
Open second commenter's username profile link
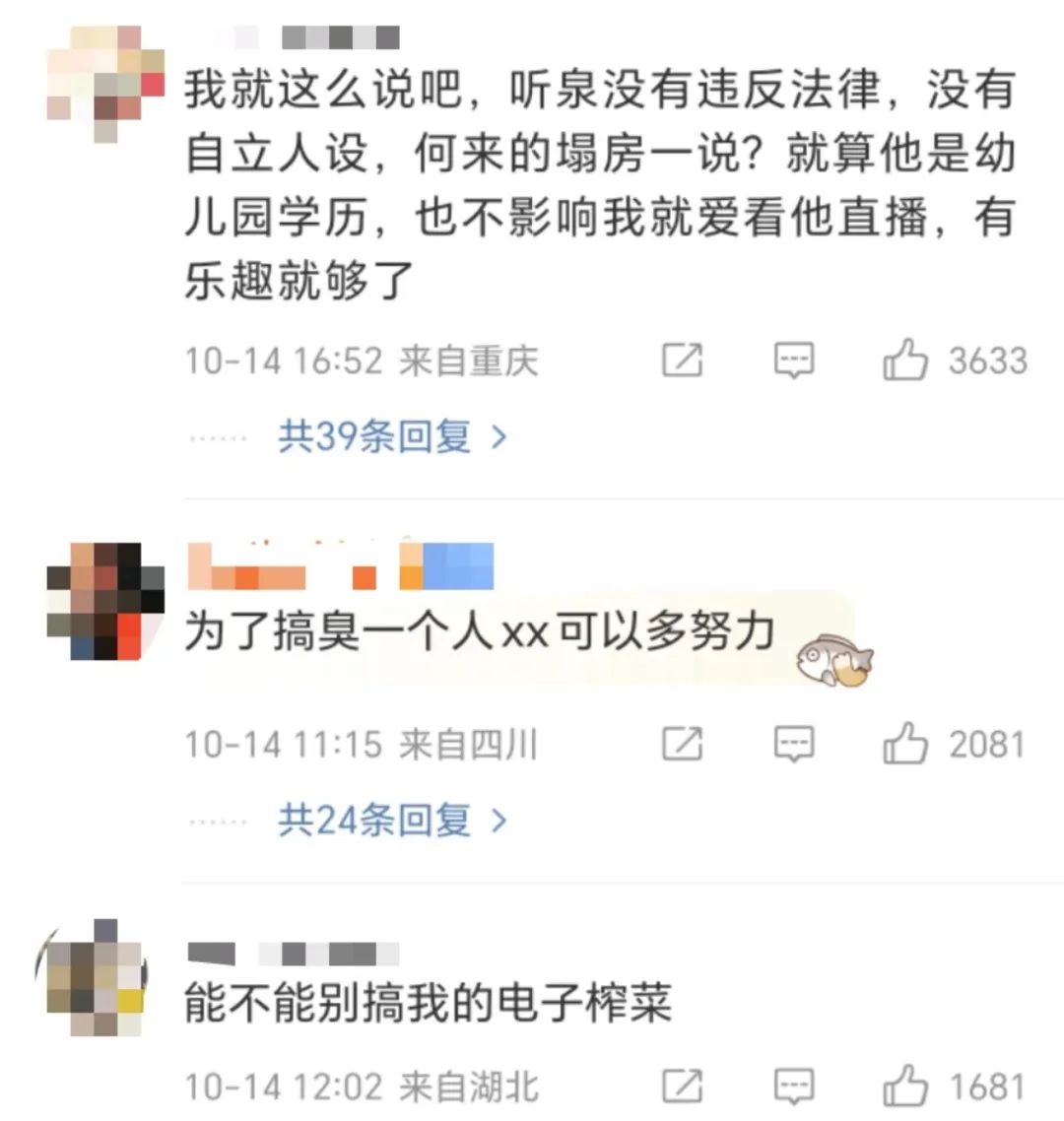(340, 565)
